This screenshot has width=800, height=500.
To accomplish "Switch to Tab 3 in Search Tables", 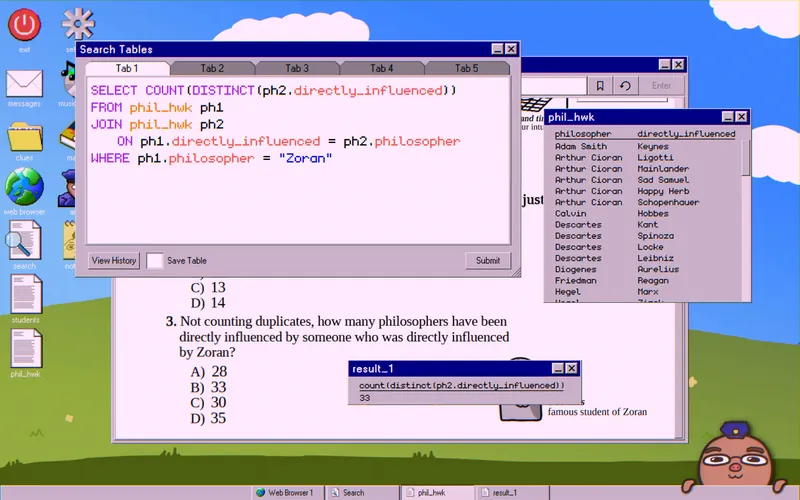I will pyautogui.click(x=296, y=68).
